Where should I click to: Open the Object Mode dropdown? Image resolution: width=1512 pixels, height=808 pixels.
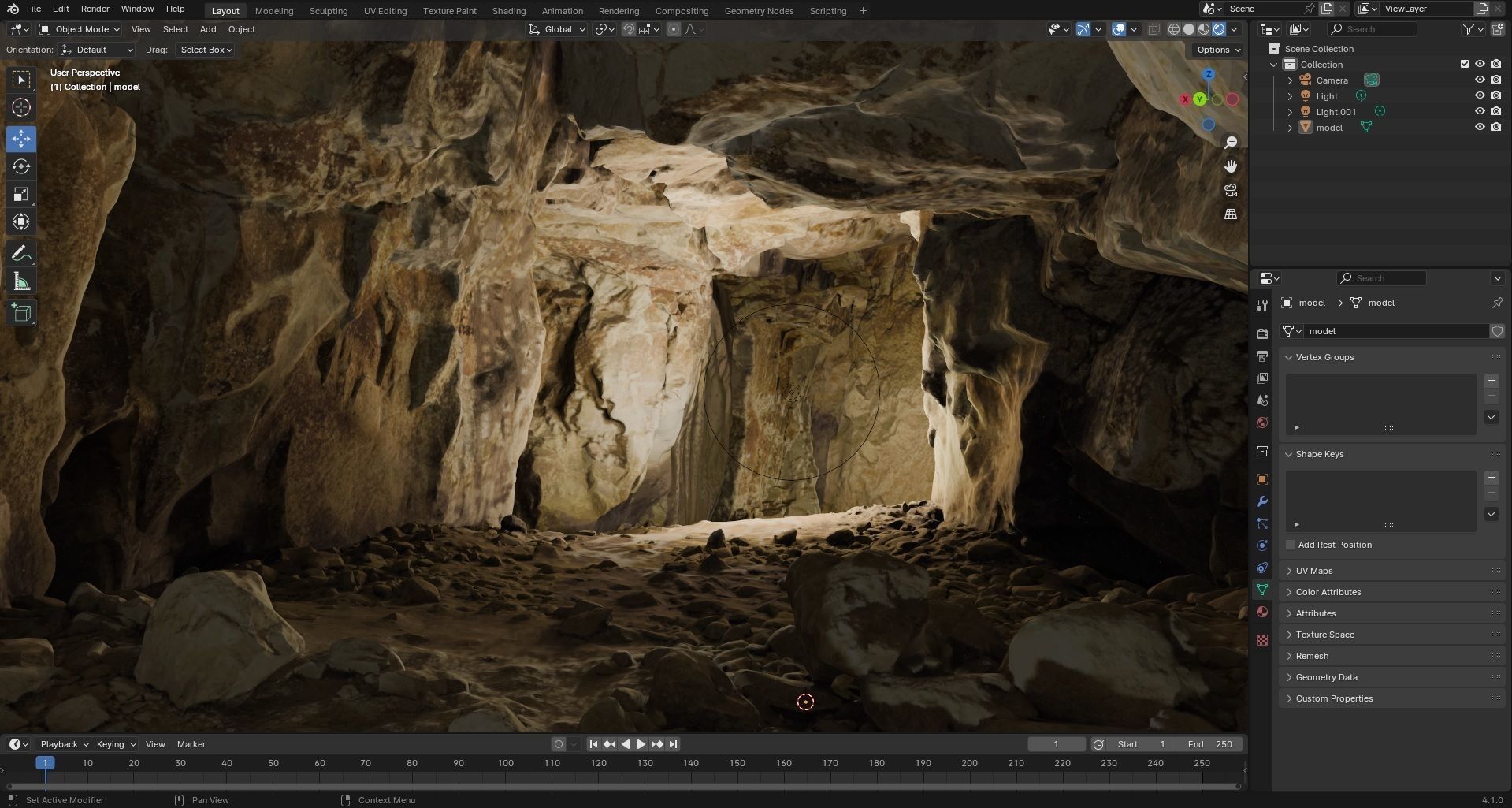tap(80, 29)
